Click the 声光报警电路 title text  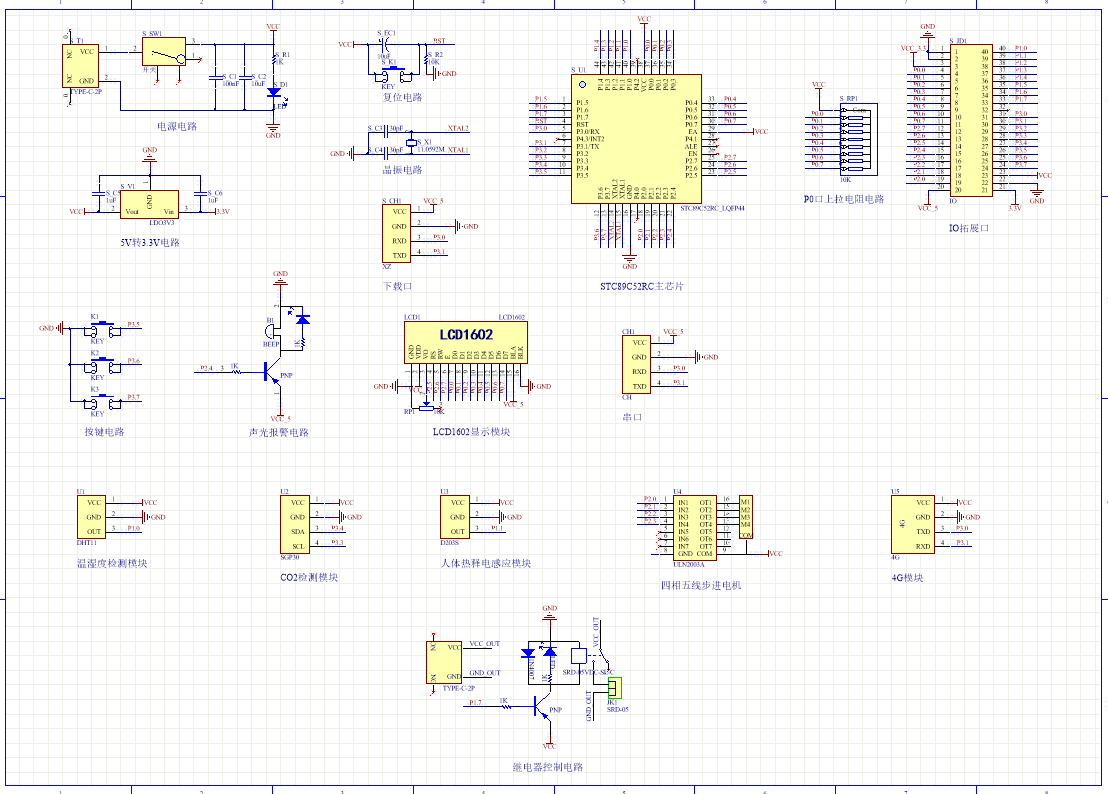point(278,432)
